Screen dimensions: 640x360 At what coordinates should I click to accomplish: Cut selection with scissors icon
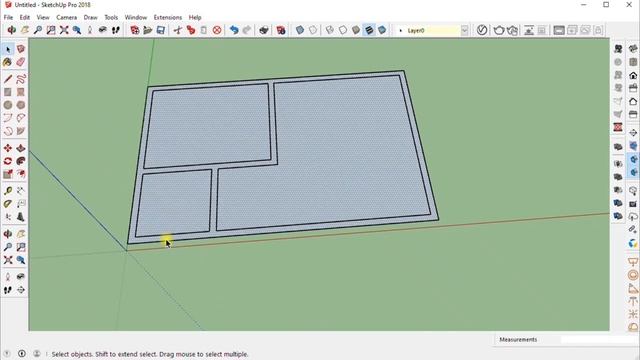coord(178,30)
